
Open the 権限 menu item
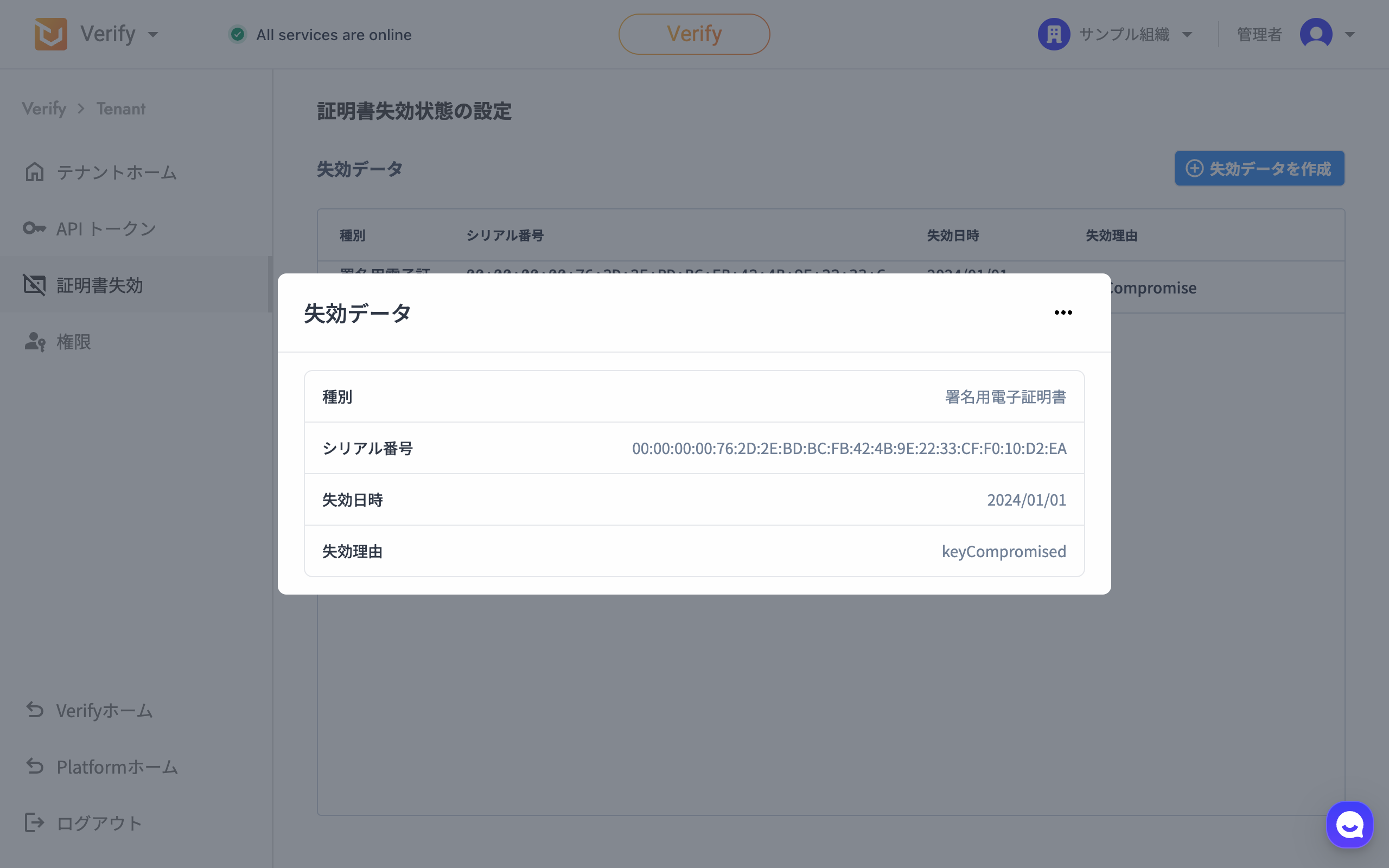73,342
